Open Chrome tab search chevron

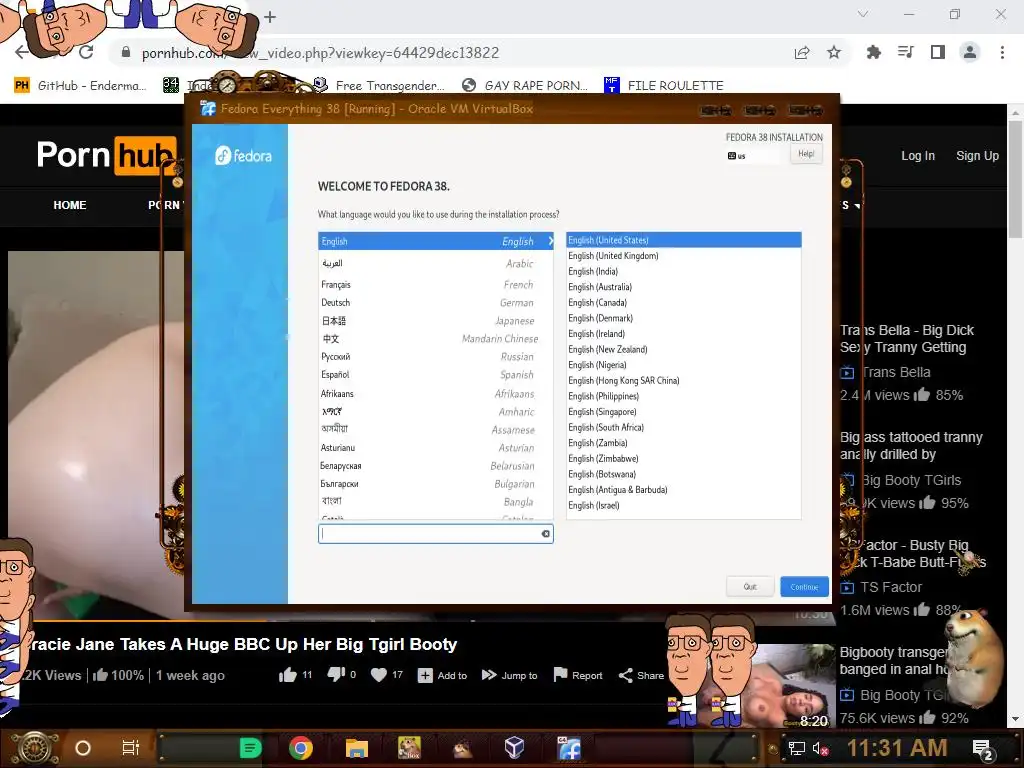coord(863,14)
